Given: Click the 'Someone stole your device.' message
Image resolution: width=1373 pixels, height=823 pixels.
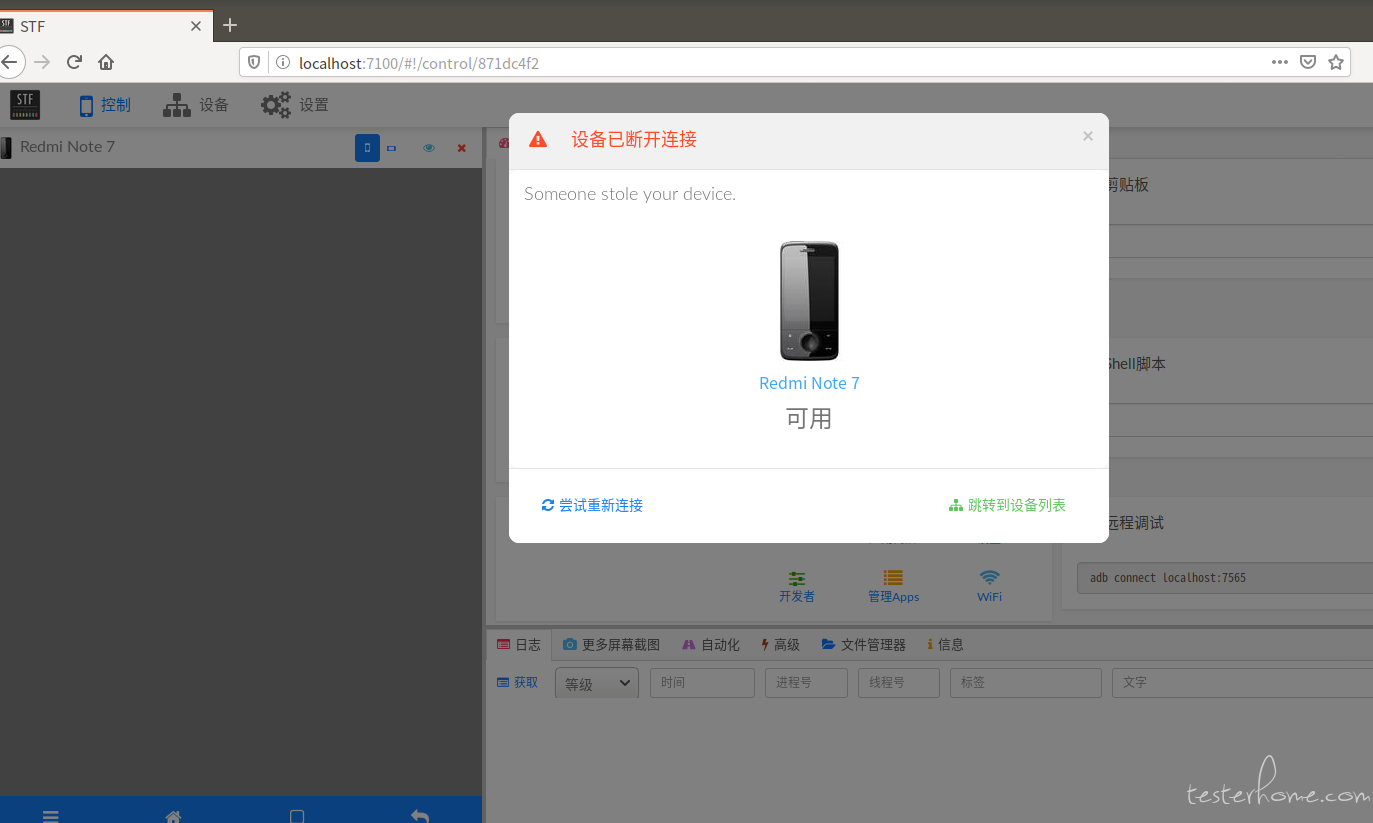Looking at the screenshot, I should click(630, 194).
